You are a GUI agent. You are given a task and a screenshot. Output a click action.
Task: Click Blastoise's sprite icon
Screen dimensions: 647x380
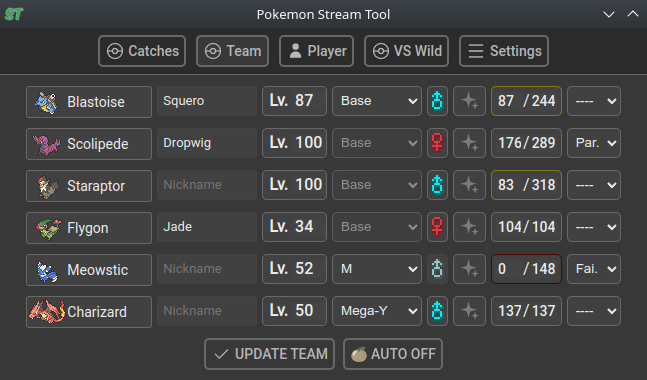[46, 102]
